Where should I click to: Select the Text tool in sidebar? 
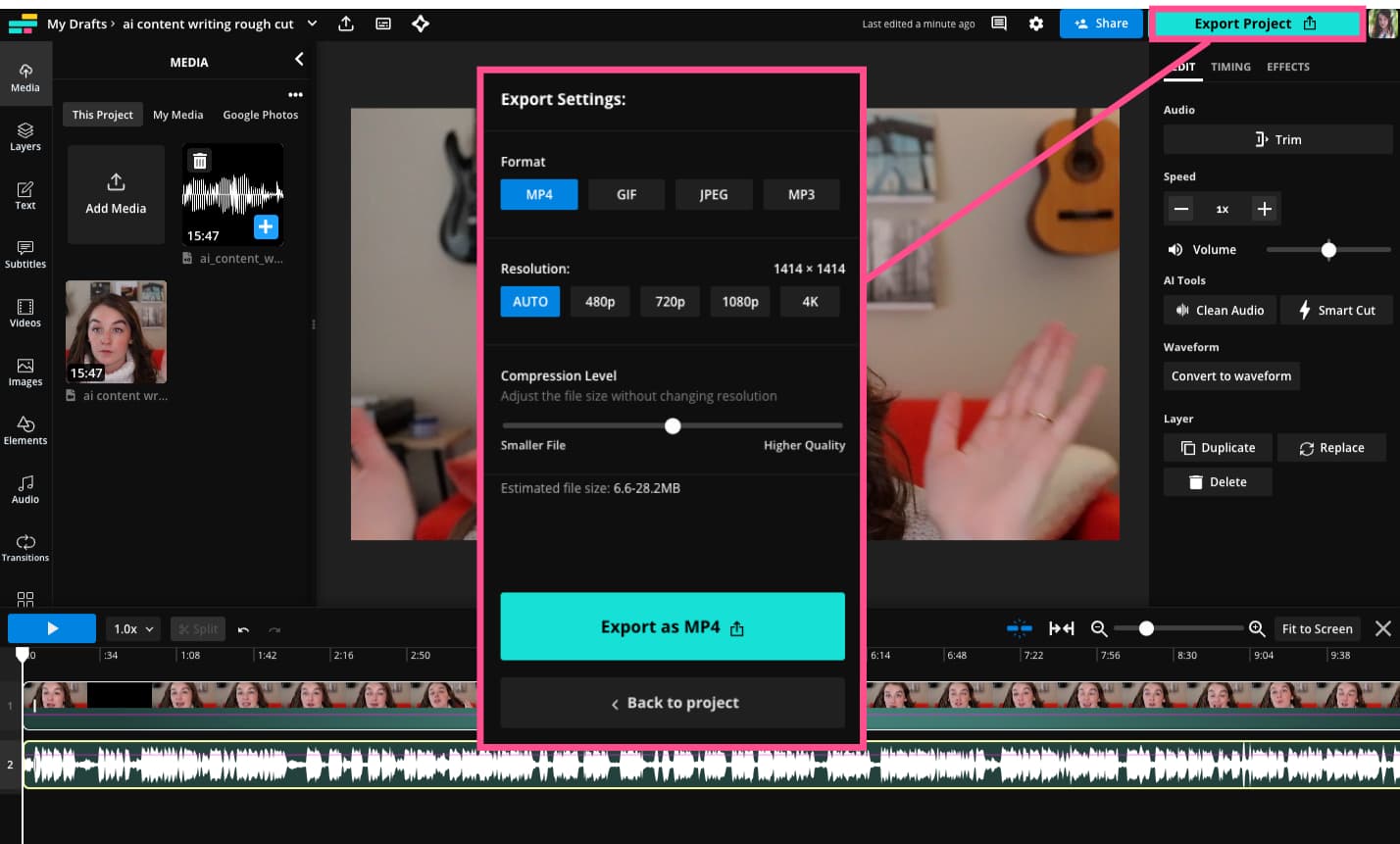[25, 196]
